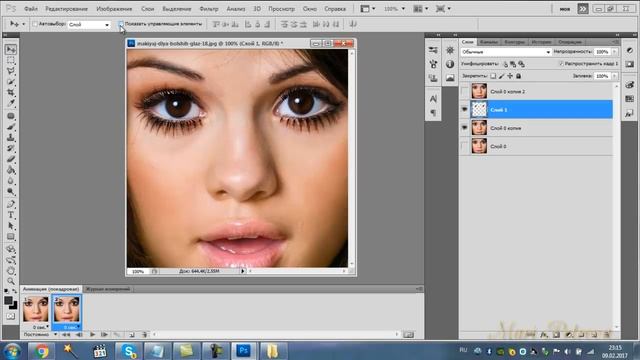Select the Lasso tool

click(11, 71)
